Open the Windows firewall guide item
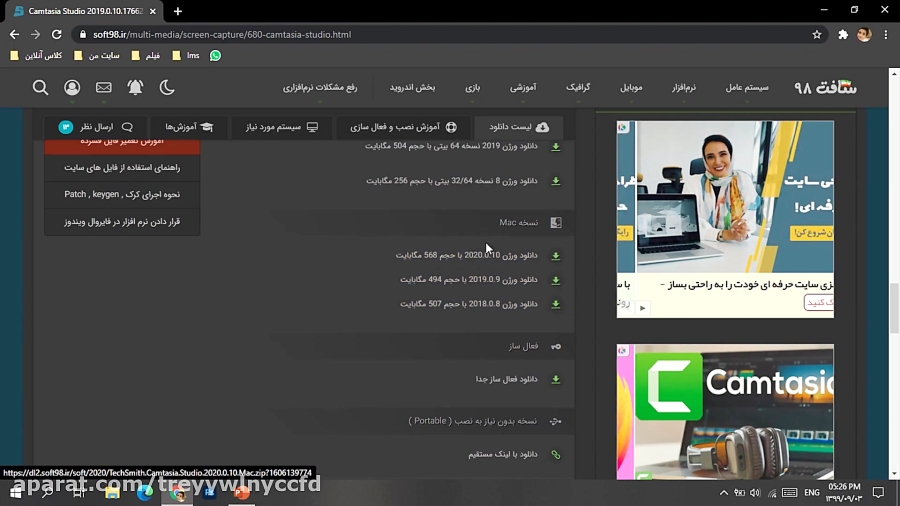Viewport: 900px width, 506px height. pos(122,221)
